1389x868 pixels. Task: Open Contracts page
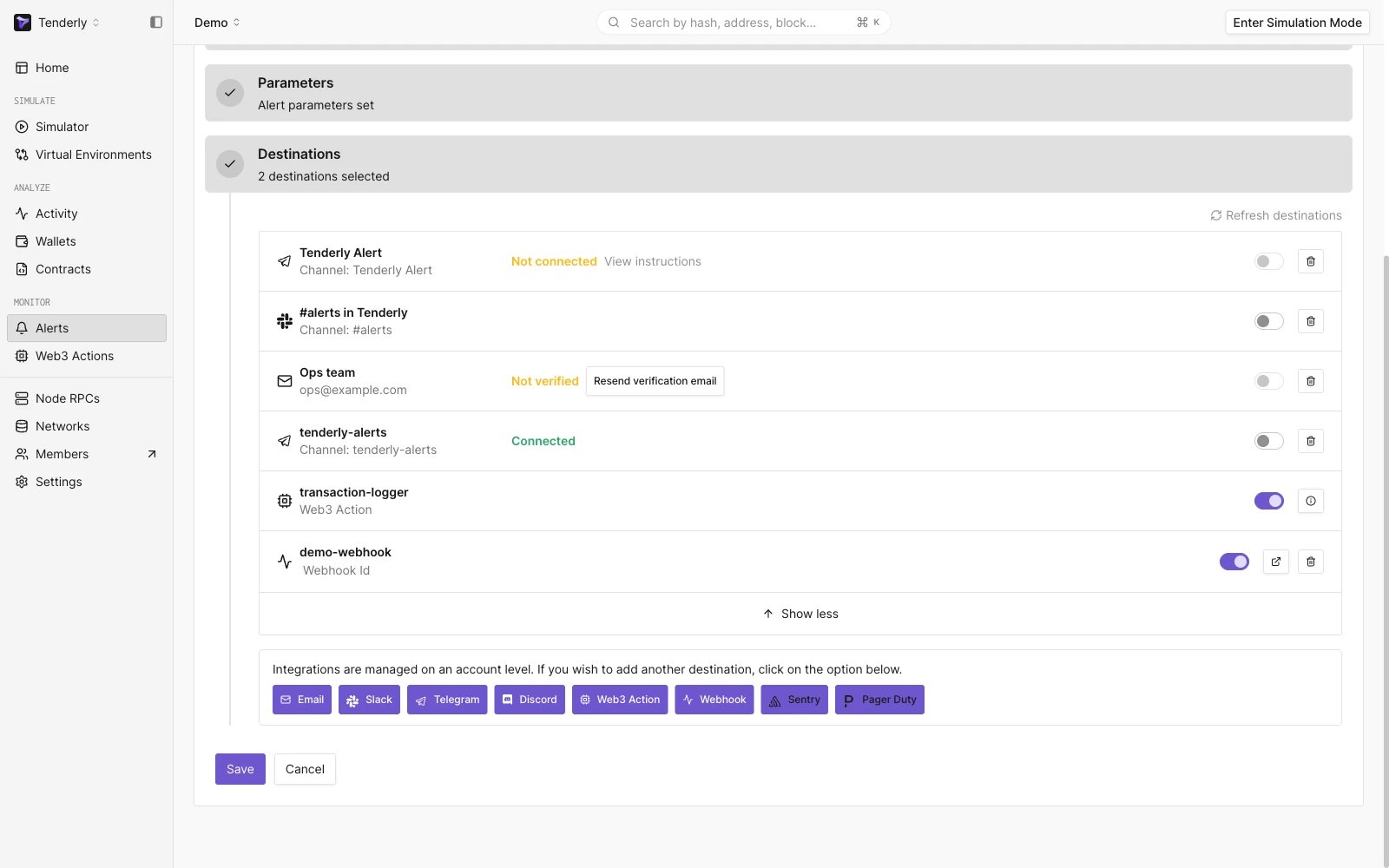click(87, 269)
